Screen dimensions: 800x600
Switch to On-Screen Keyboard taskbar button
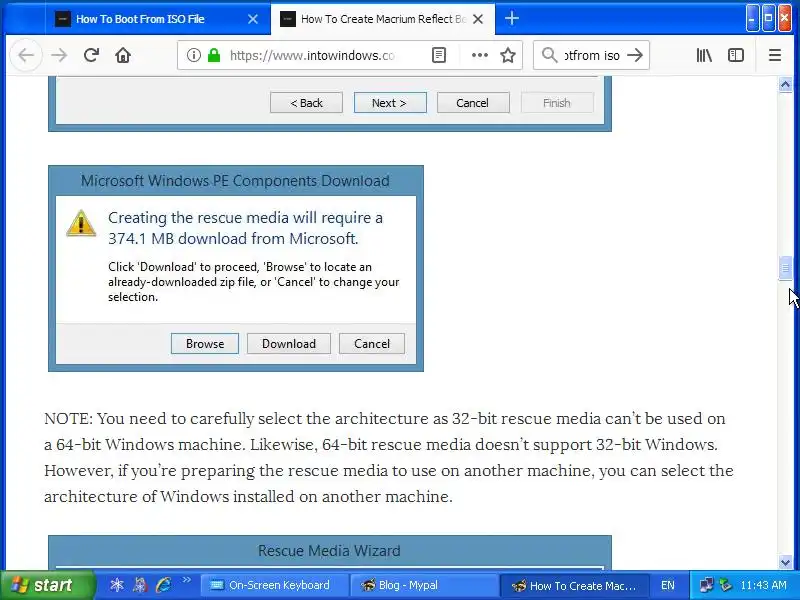coord(273,585)
